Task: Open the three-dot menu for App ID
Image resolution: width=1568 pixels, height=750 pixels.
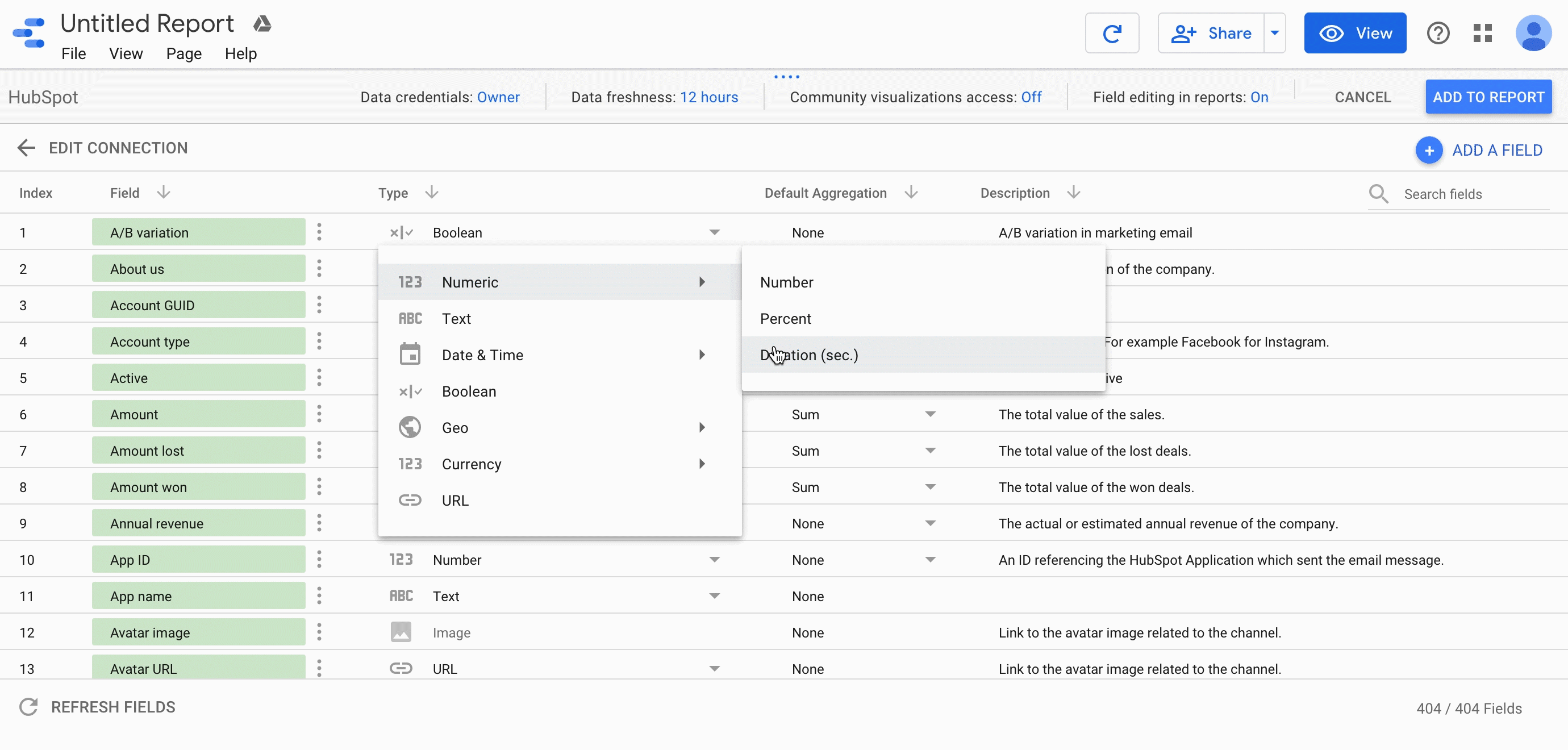Action: point(319,560)
